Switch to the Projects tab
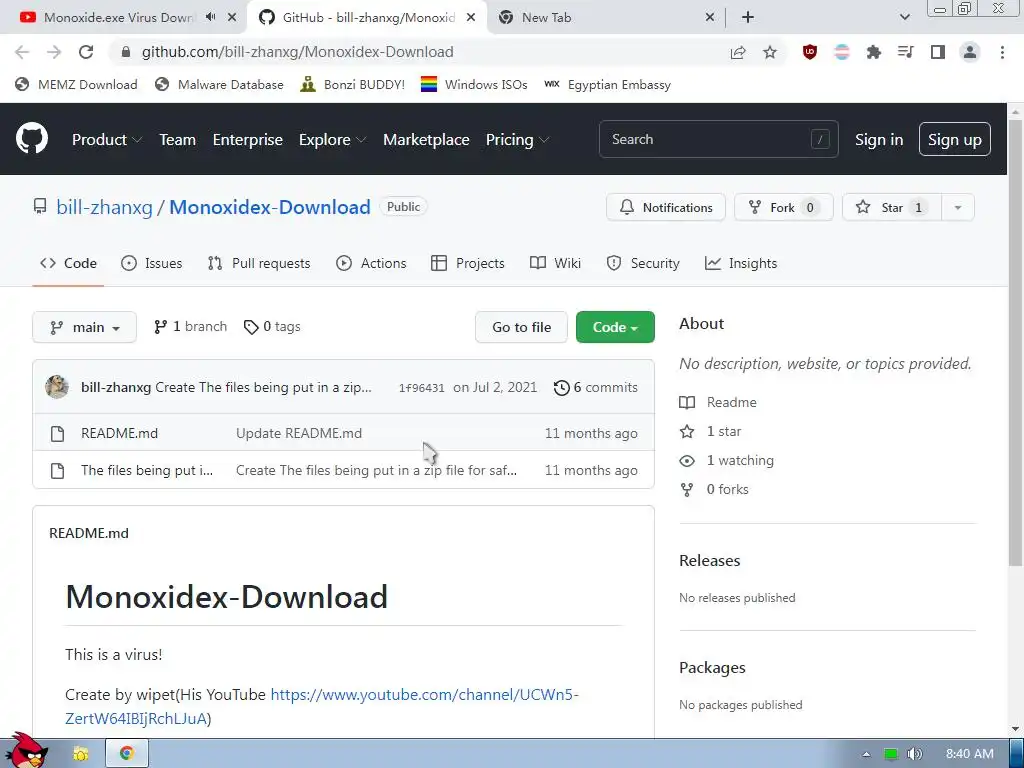1024x768 pixels. (x=468, y=263)
